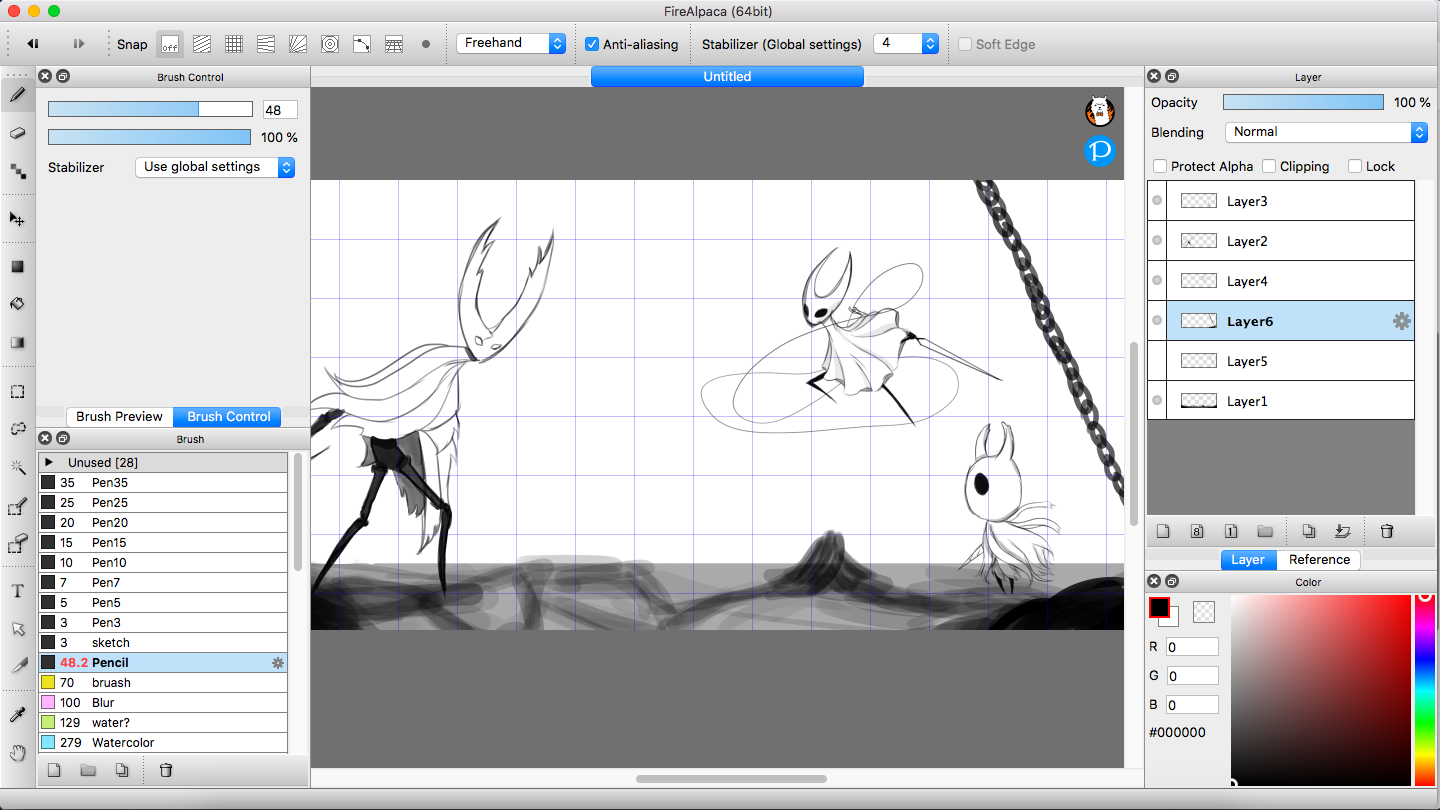This screenshot has width=1440, height=810.
Task: Select the Pen35 brush
Action: pos(163,483)
